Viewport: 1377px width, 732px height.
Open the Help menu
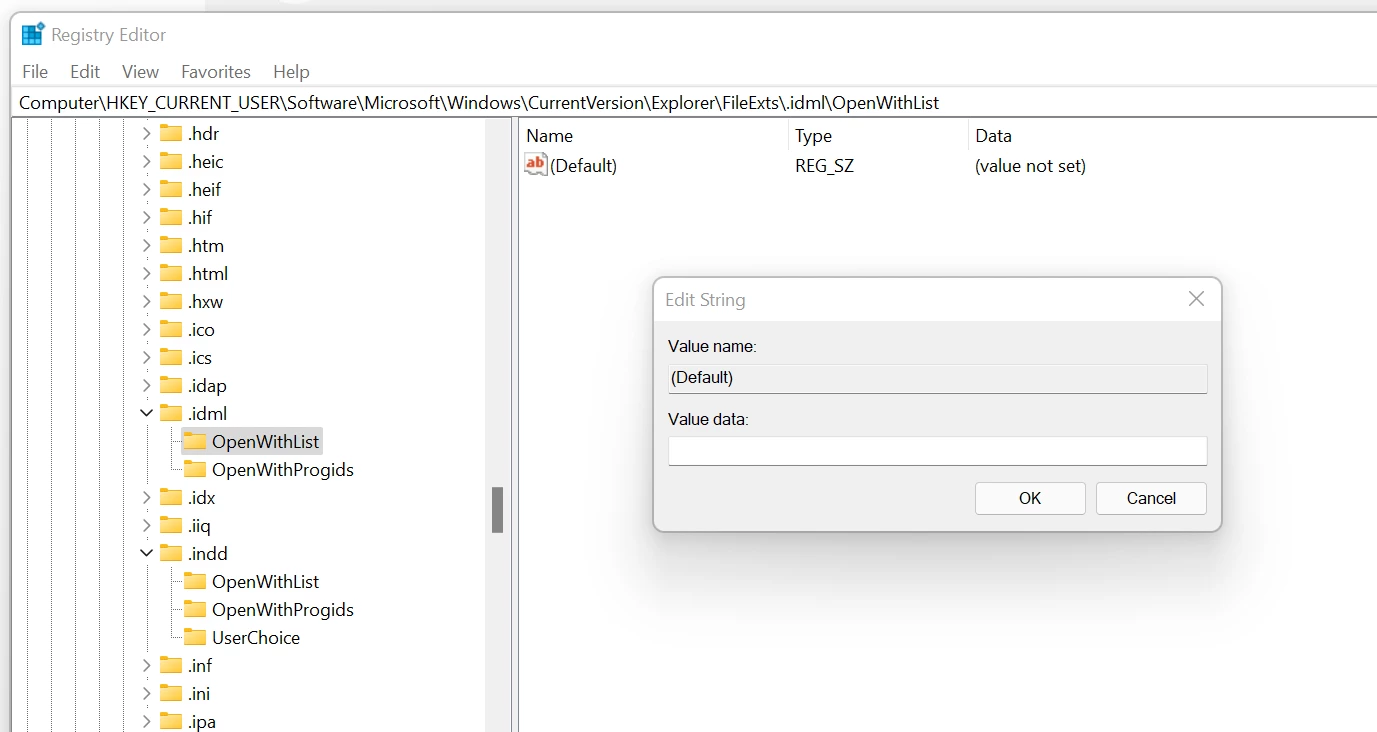[x=291, y=72]
